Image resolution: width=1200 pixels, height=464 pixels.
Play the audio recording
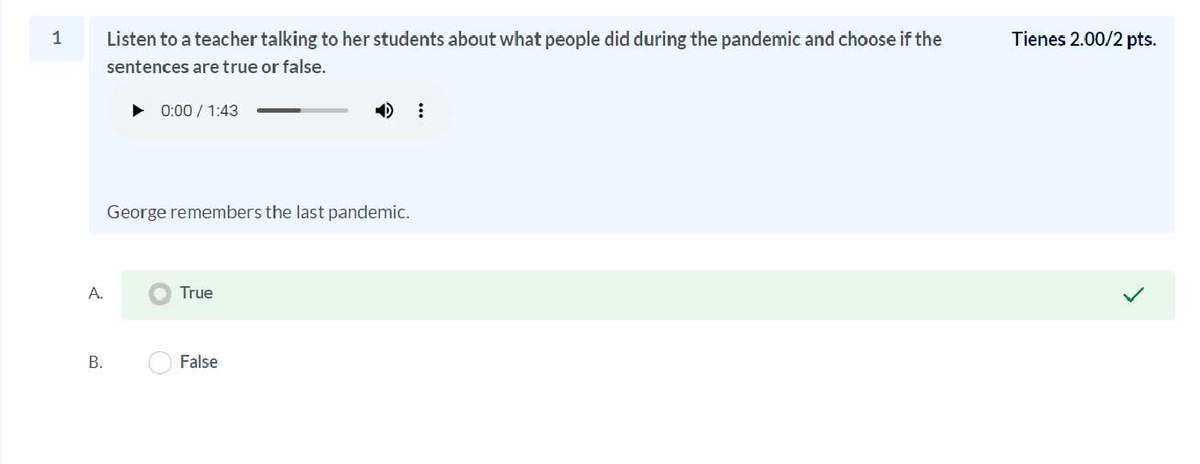(138, 111)
